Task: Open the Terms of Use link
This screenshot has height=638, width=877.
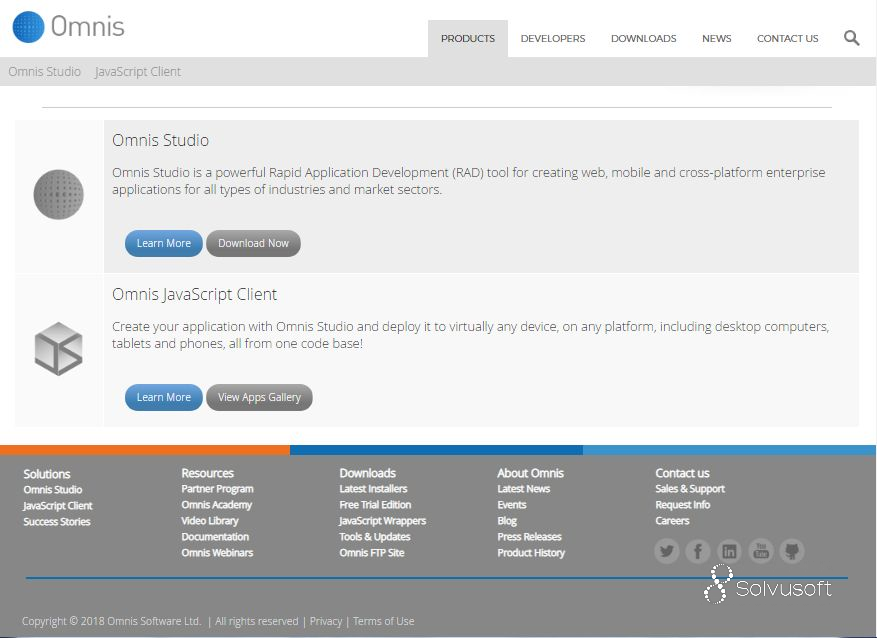Action: tap(384, 621)
